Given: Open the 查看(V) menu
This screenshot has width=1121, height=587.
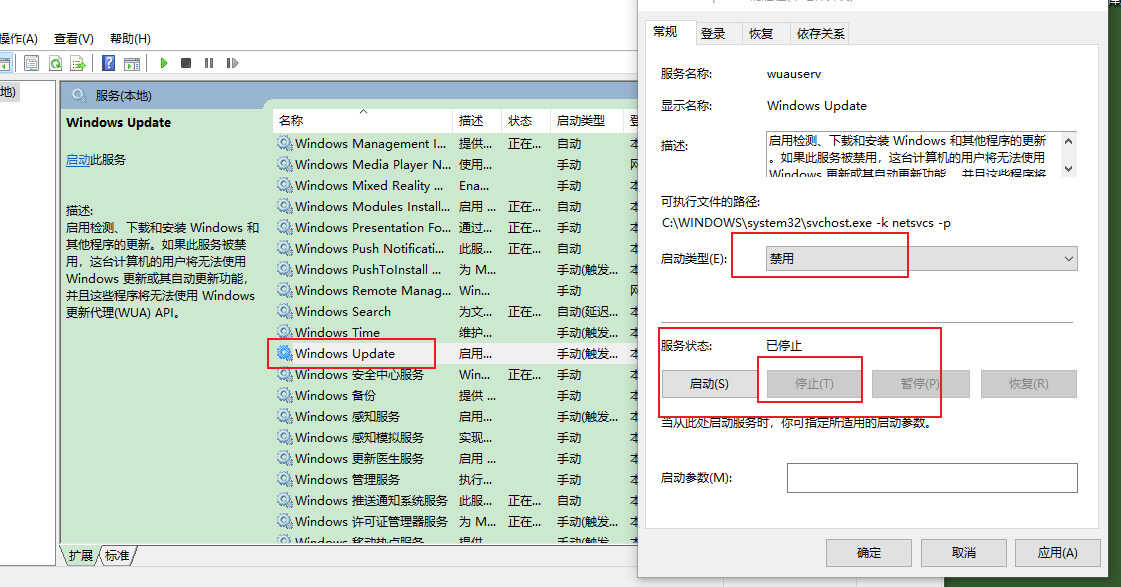Looking at the screenshot, I should click(74, 39).
